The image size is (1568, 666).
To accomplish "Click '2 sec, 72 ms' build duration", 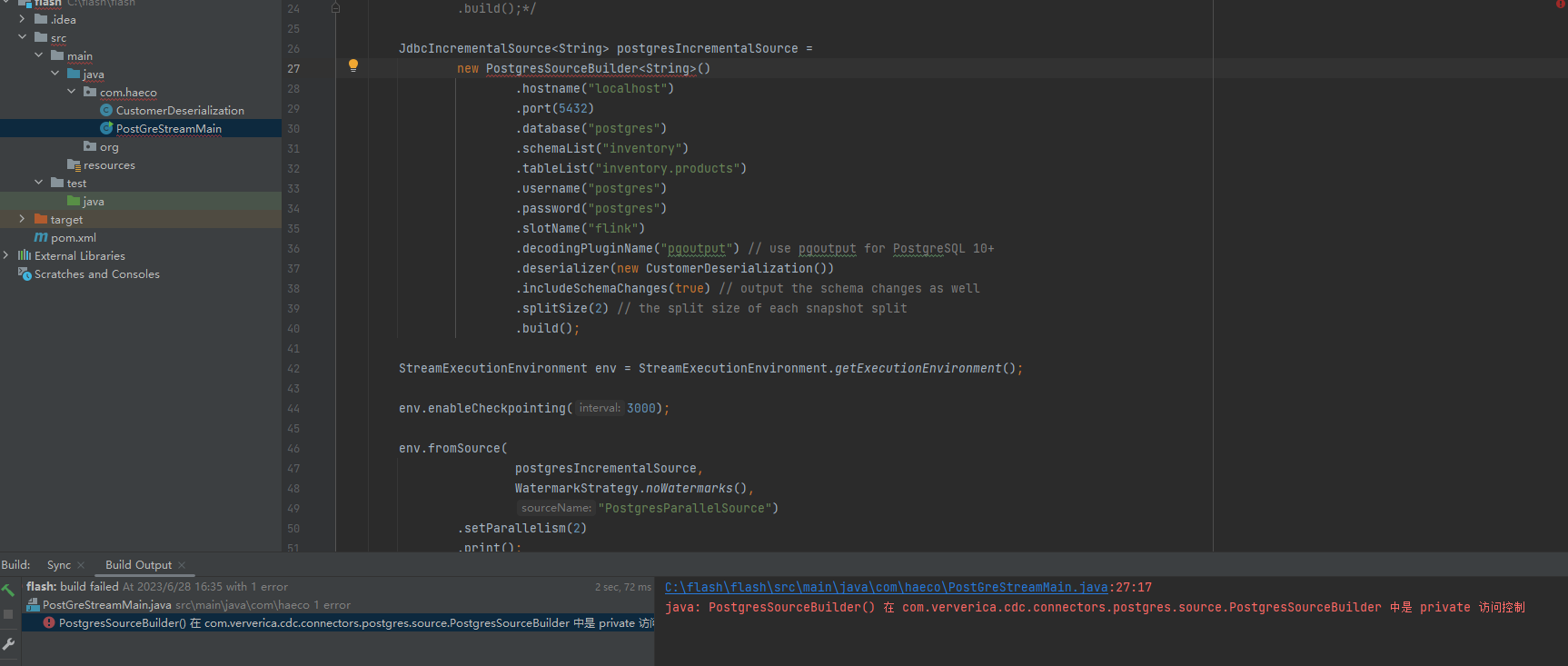I will (623, 587).
